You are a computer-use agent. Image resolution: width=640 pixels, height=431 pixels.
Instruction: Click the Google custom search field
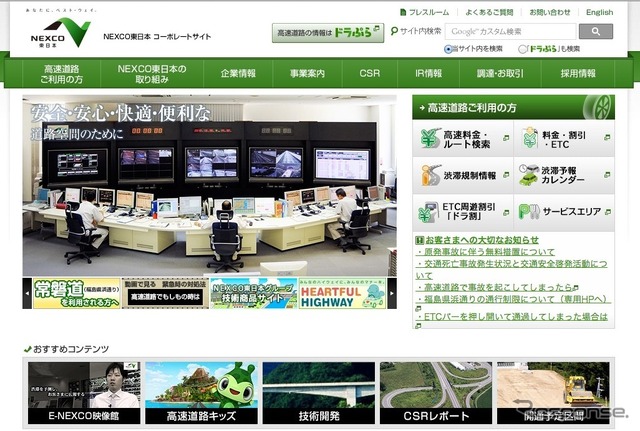pyautogui.click(x=511, y=31)
